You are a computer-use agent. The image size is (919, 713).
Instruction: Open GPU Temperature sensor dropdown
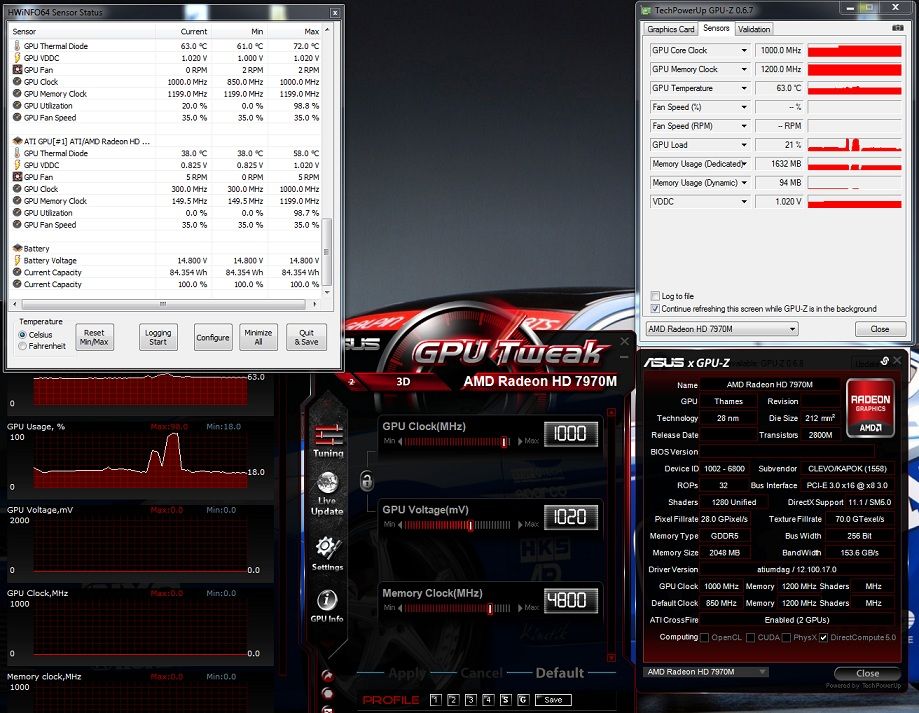744,88
